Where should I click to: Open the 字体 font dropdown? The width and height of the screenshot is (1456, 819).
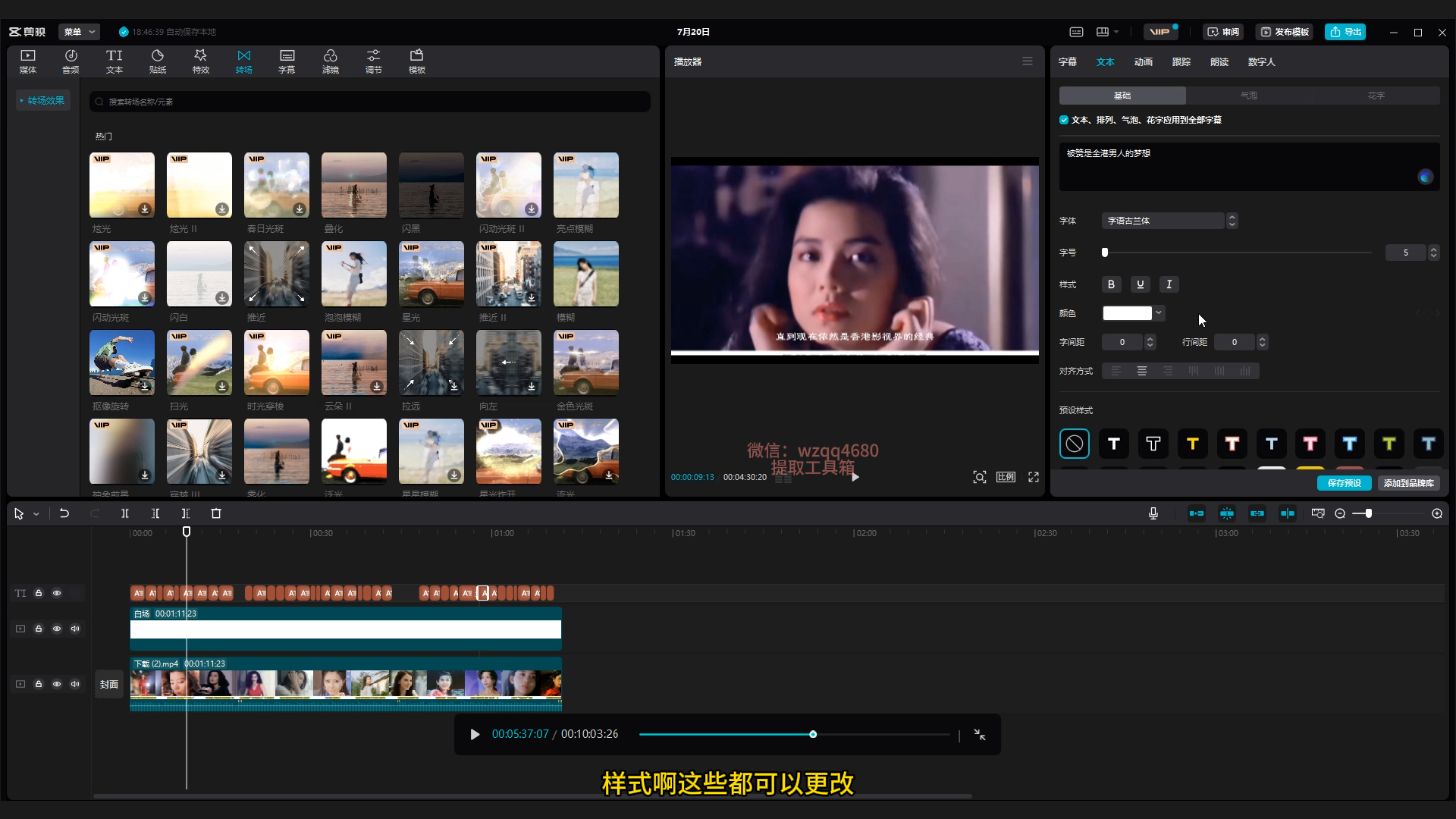click(1163, 221)
